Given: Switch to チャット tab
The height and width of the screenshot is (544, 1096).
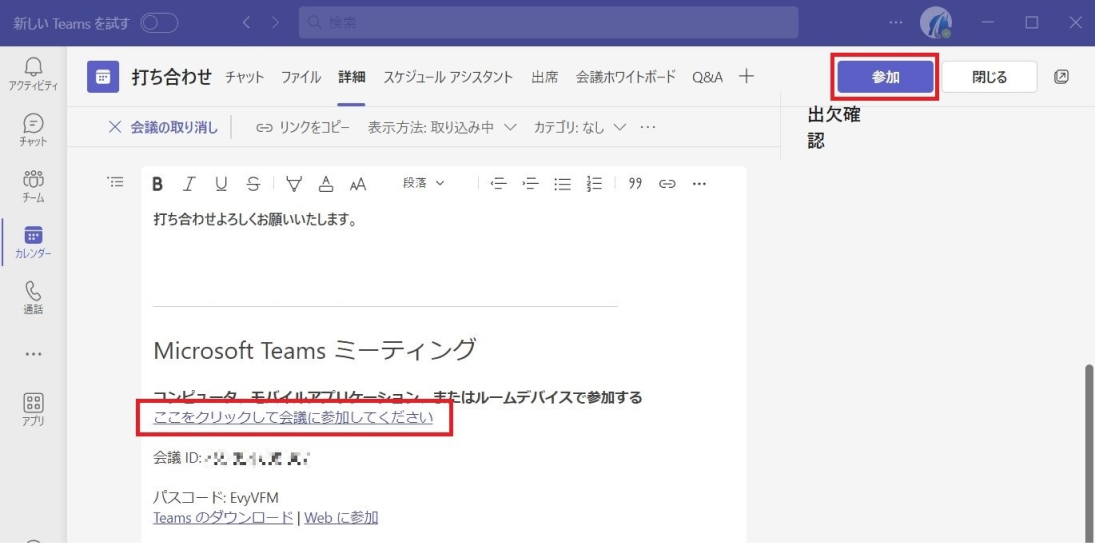Looking at the screenshot, I should click(x=245, y=77).
